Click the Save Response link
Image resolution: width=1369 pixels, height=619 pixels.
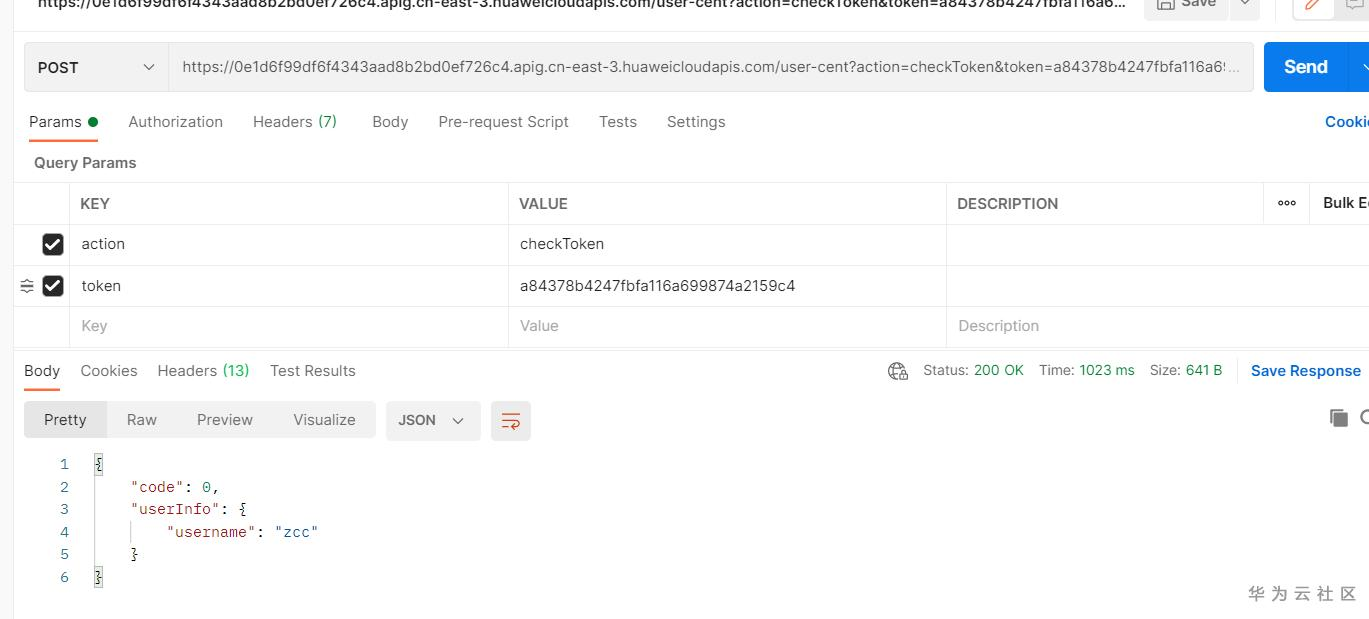1306,371
